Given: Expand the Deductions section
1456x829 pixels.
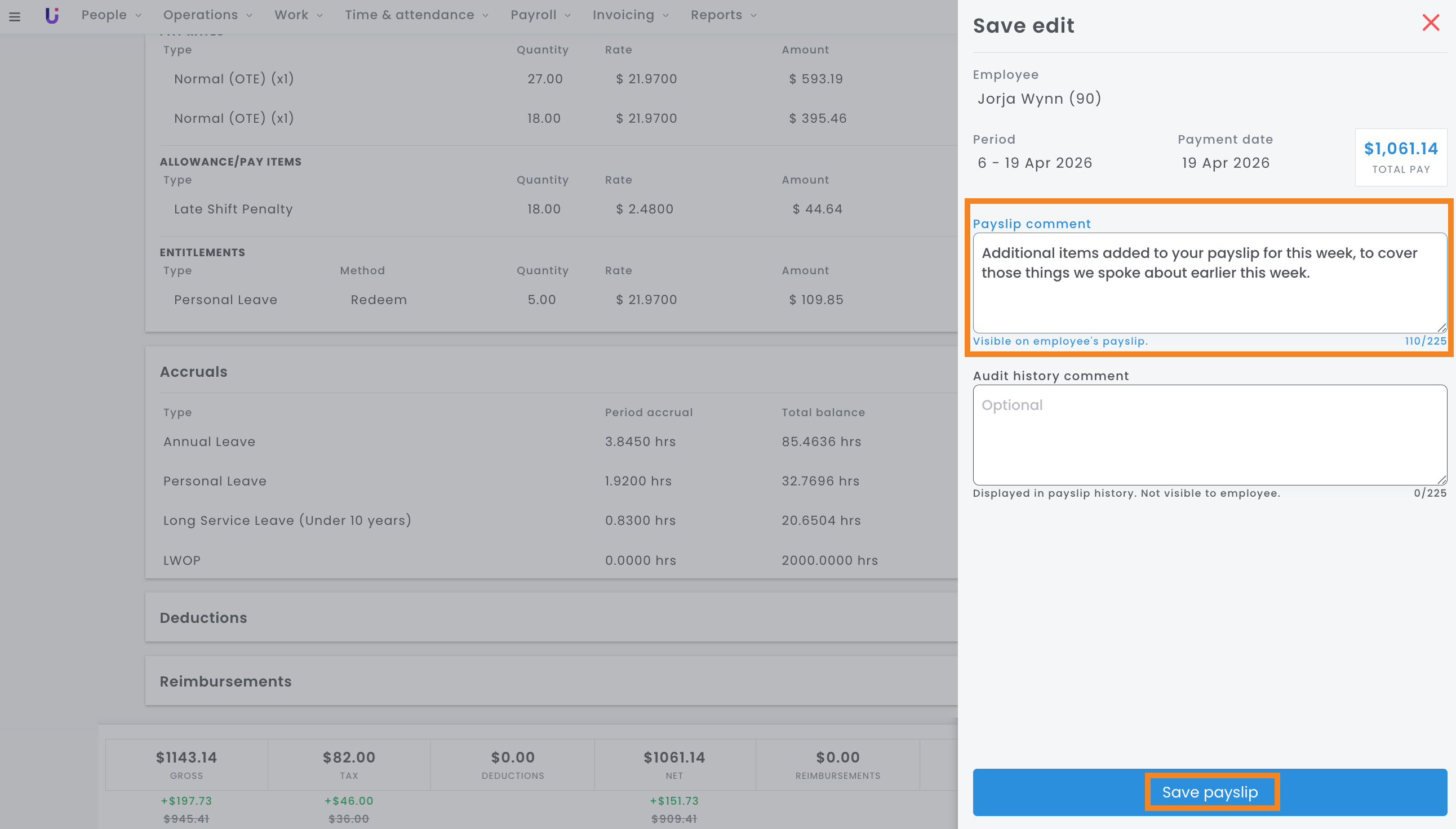Looking at the screenshot, I should point(552,618).
